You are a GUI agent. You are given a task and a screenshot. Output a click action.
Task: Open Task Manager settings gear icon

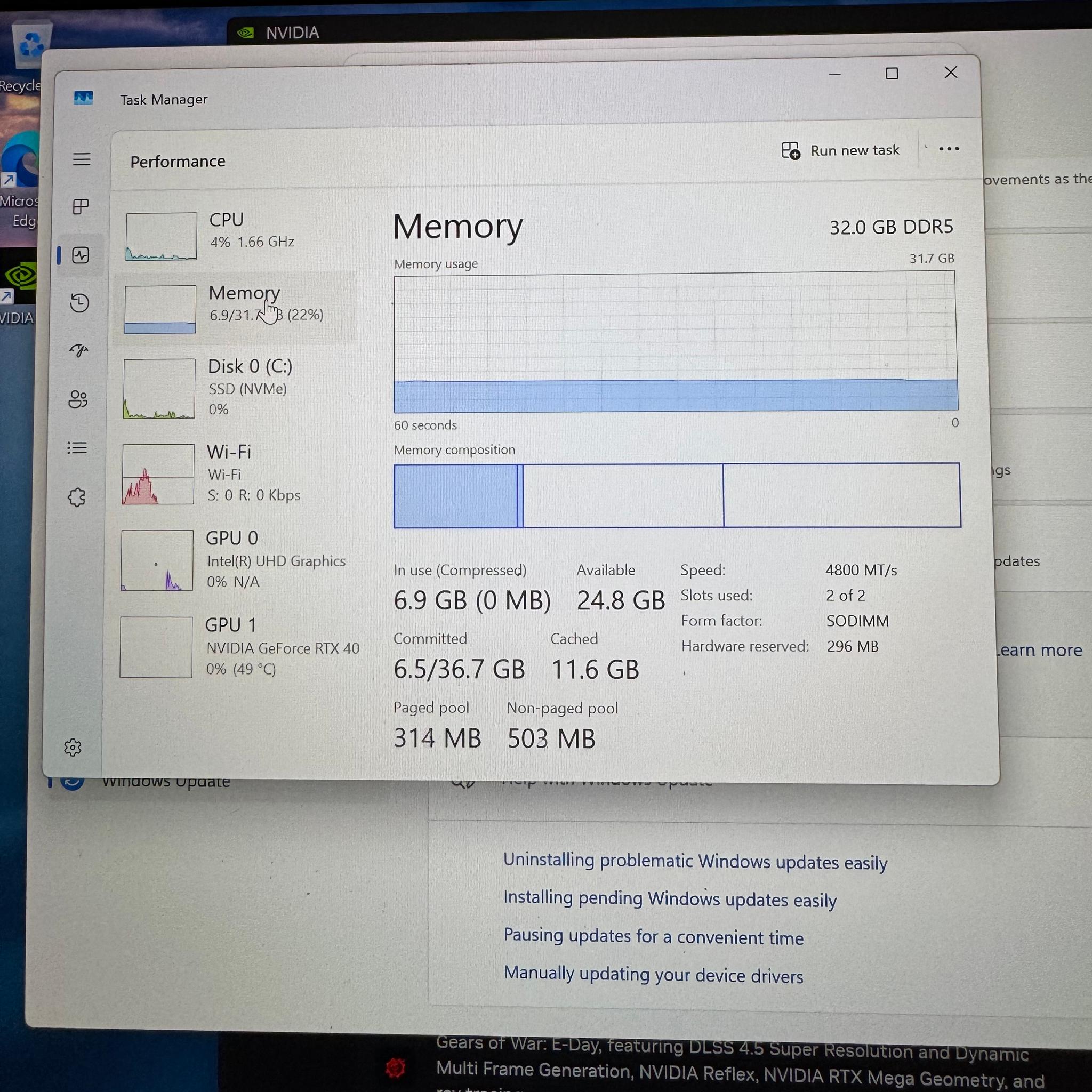73,748
